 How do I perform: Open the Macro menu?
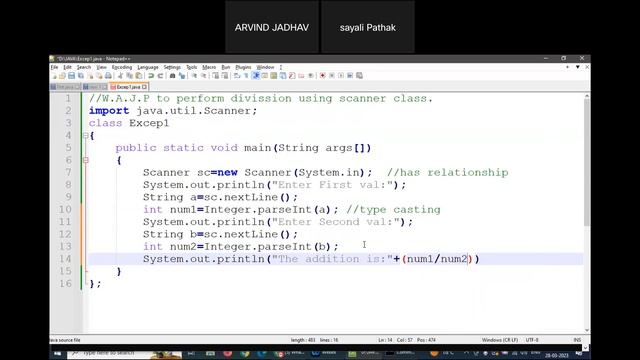(209, 67)
